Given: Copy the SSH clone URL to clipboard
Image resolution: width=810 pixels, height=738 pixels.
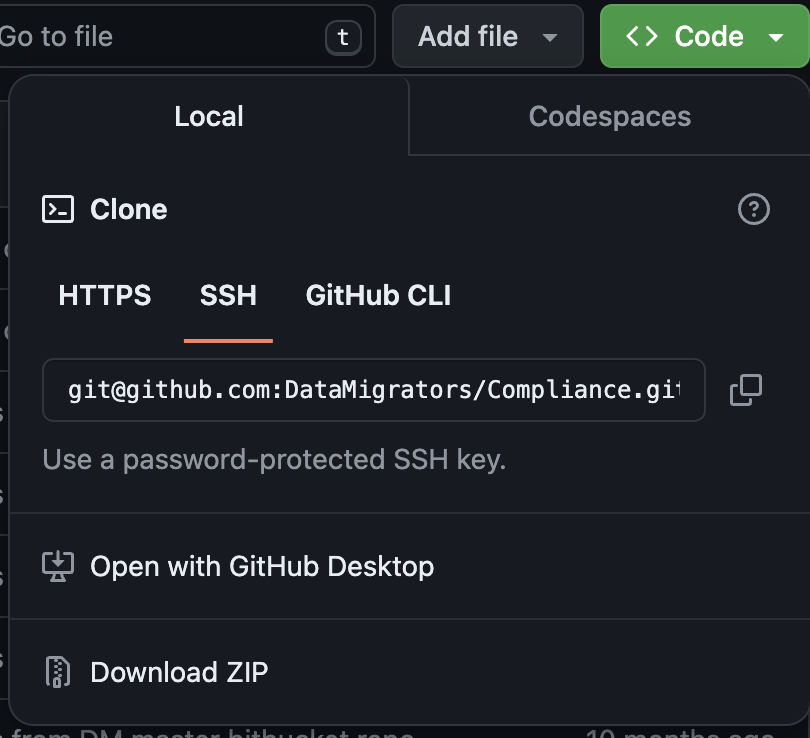Looking at the screenshot, I should pos(746,390).
